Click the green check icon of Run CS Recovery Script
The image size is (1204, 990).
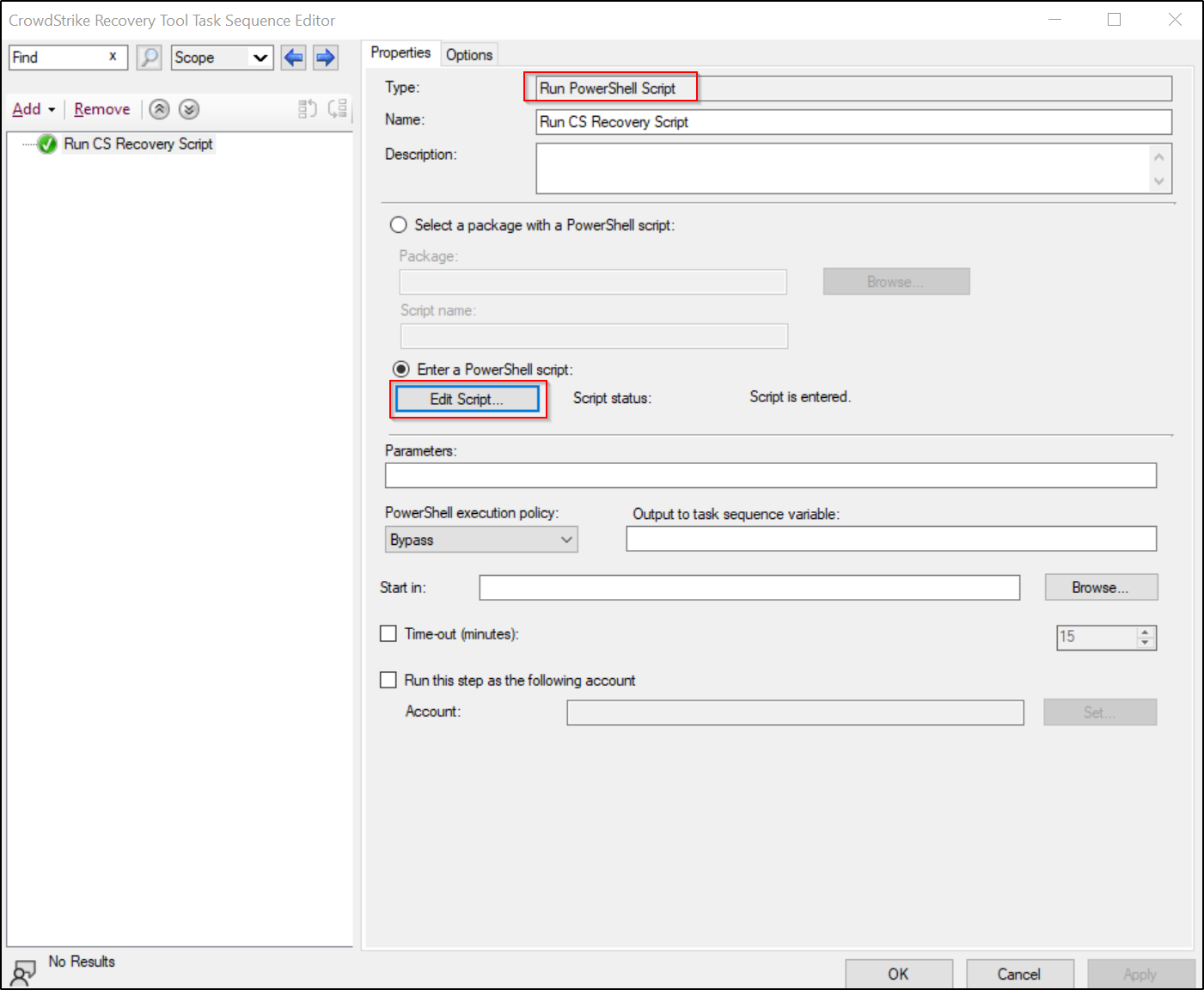(x=48, y=144)
